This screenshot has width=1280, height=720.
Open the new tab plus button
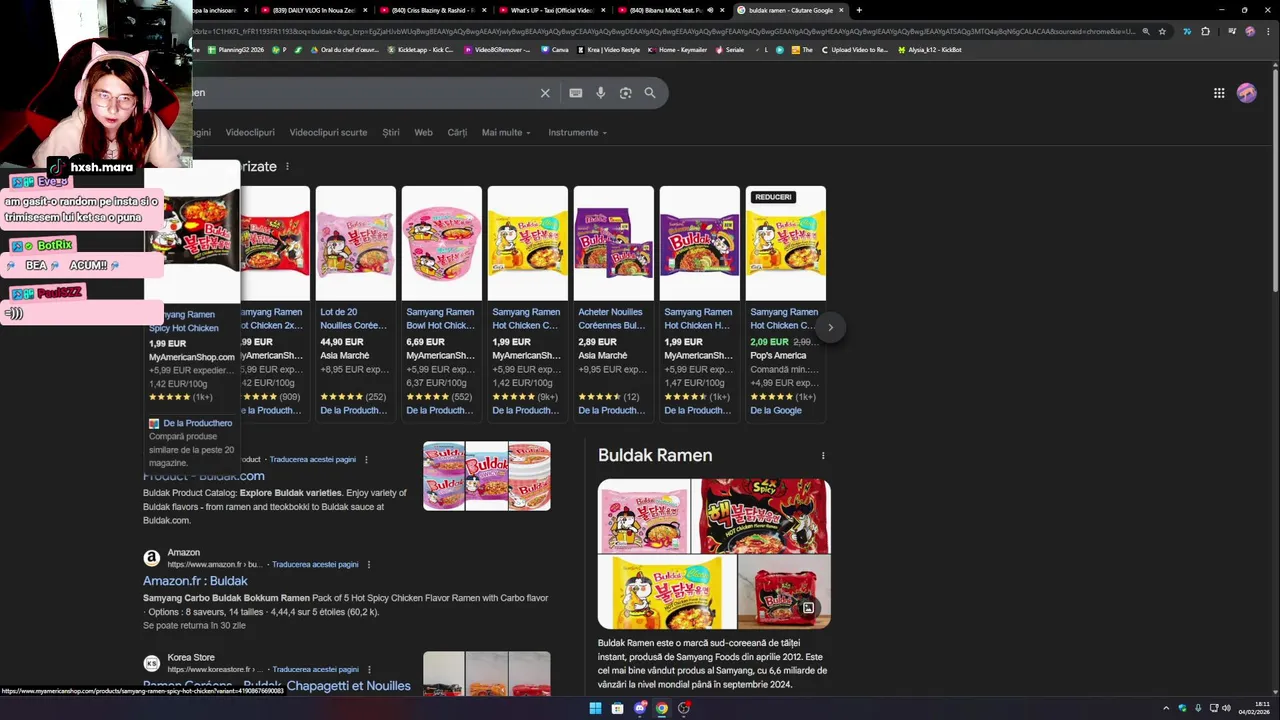click(859, 10)
